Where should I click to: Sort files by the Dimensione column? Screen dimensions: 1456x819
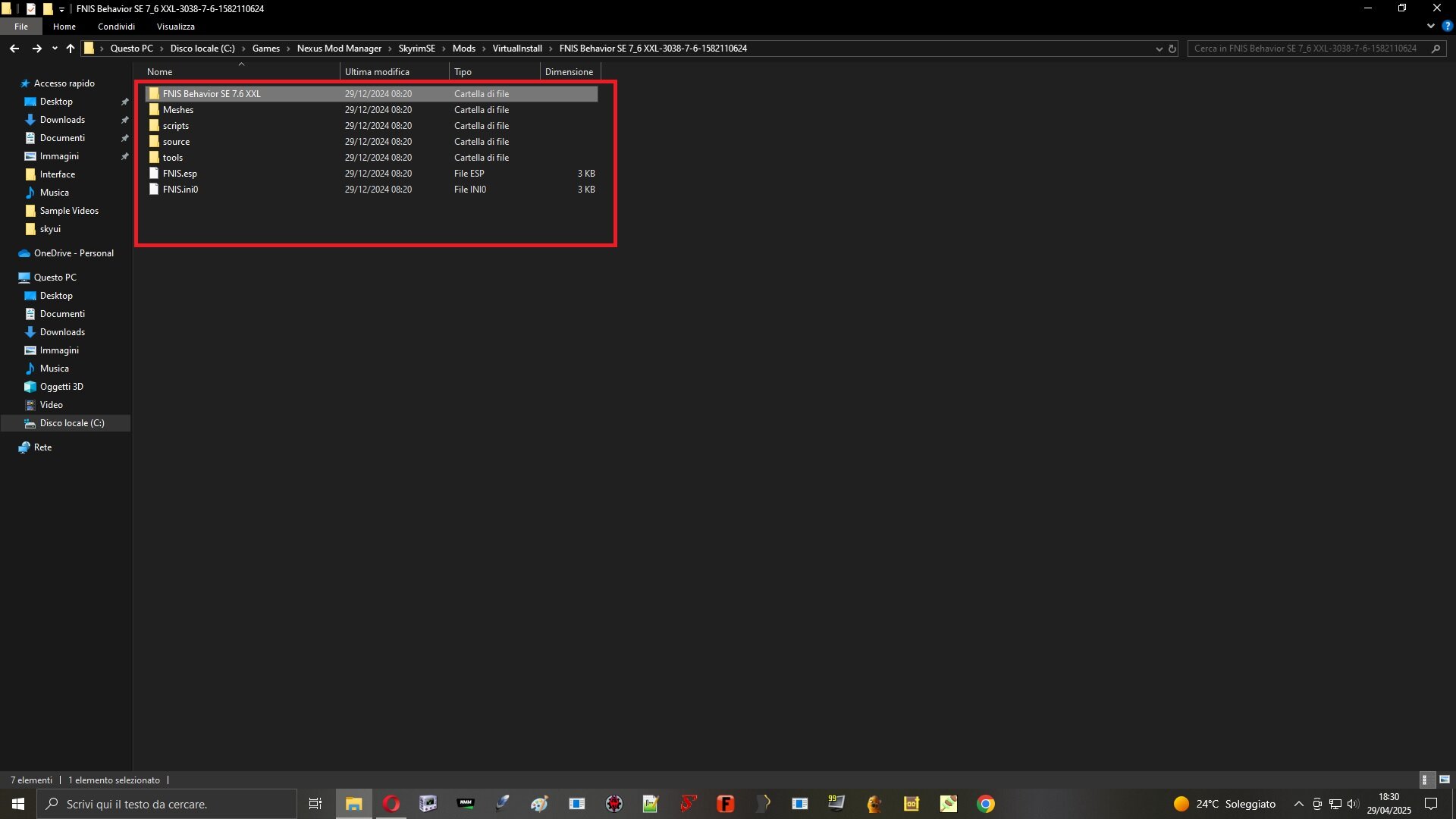[x=570, y=72]
